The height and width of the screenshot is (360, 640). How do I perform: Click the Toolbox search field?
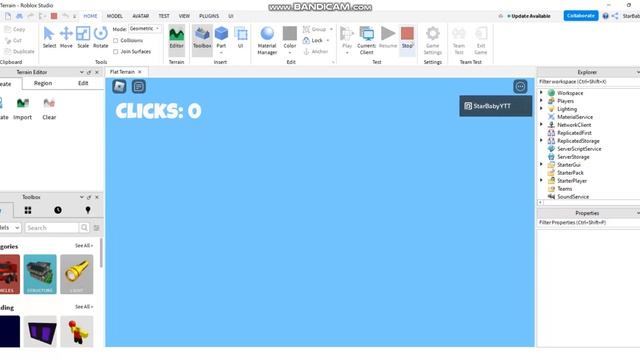coord(52,227)
